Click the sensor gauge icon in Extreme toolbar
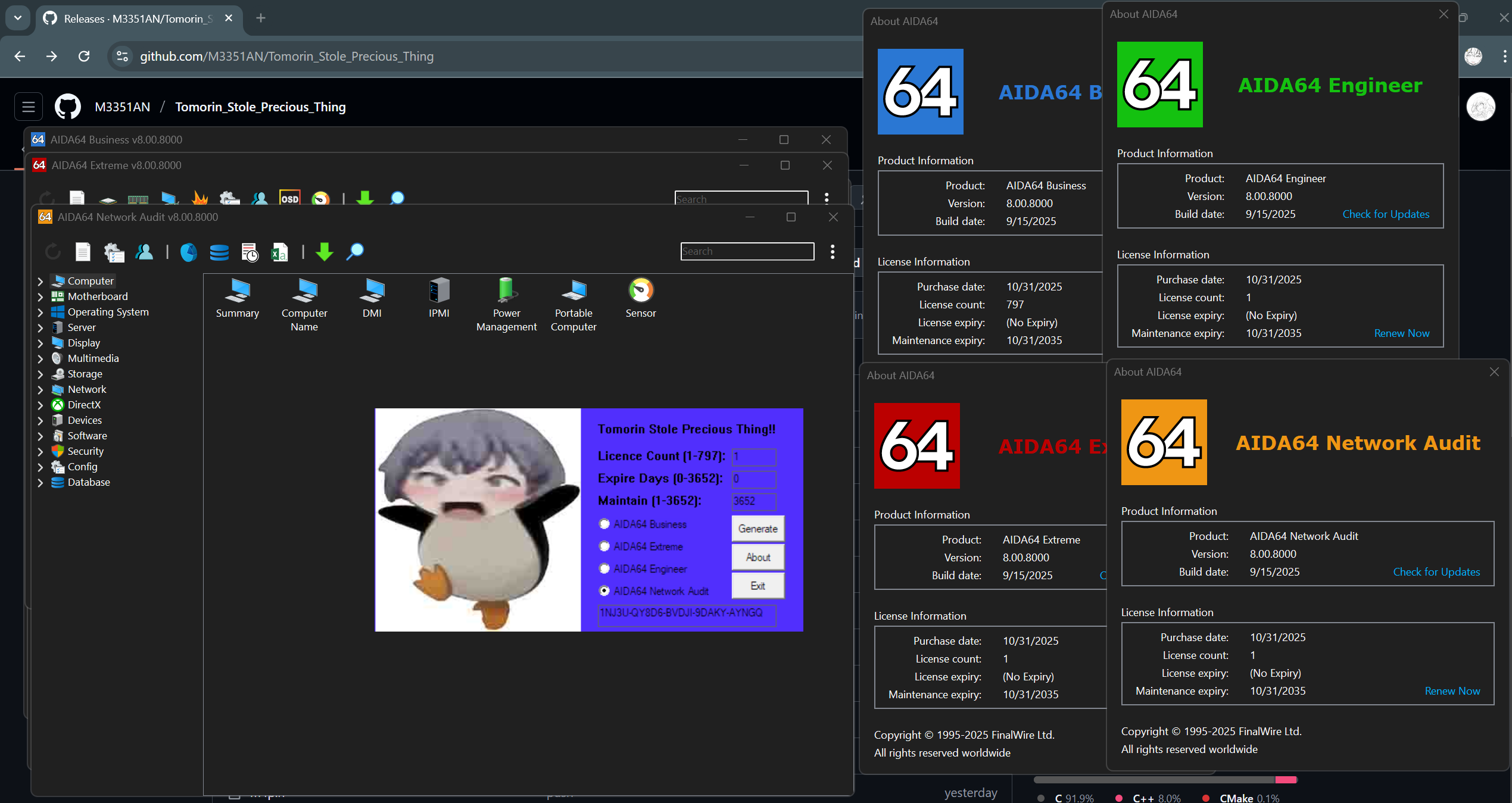Screen dimensions: 1512x803 point(320,198)
